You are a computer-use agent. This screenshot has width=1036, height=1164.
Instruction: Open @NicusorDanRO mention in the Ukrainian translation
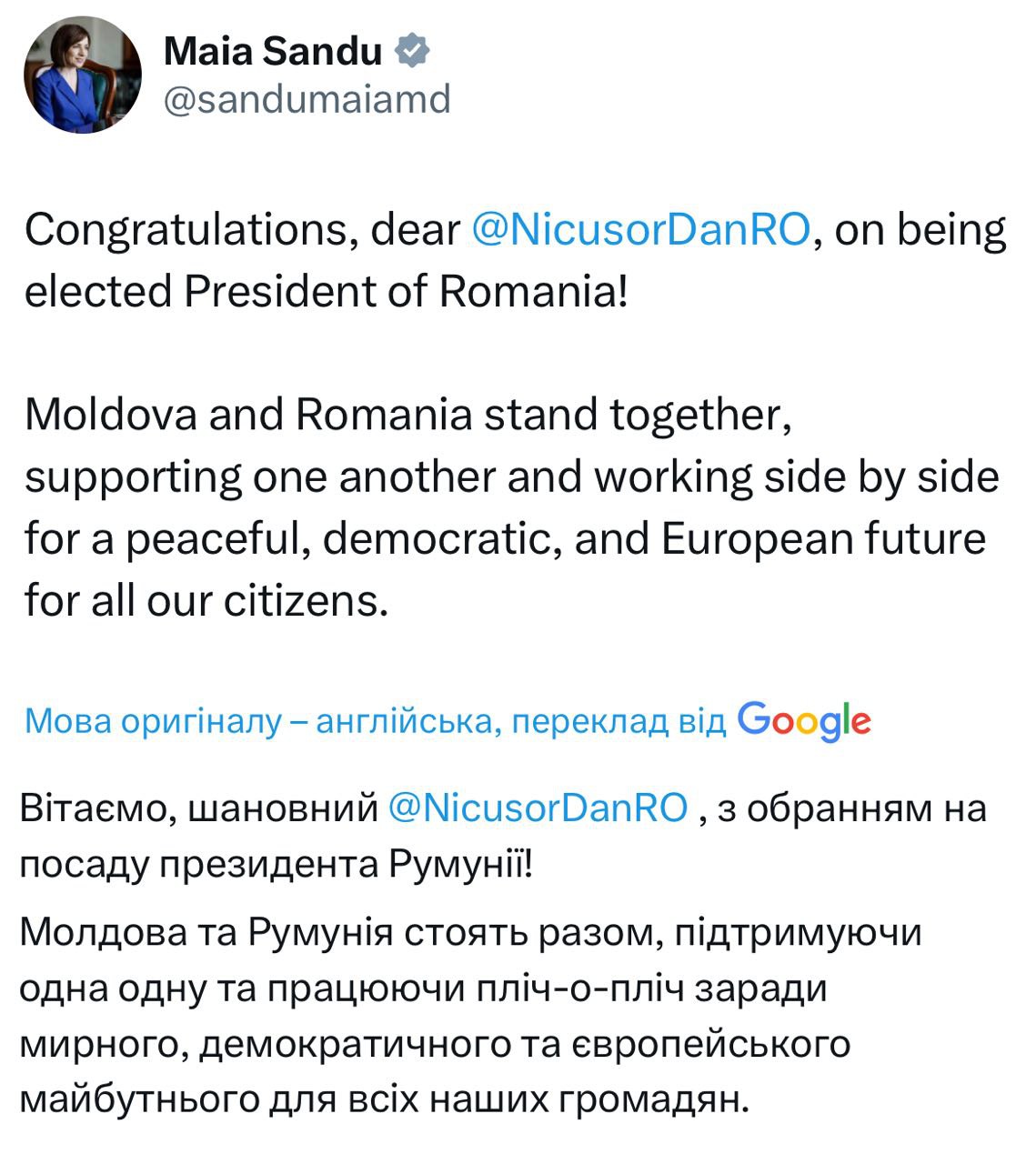click(x=538, y=808)
